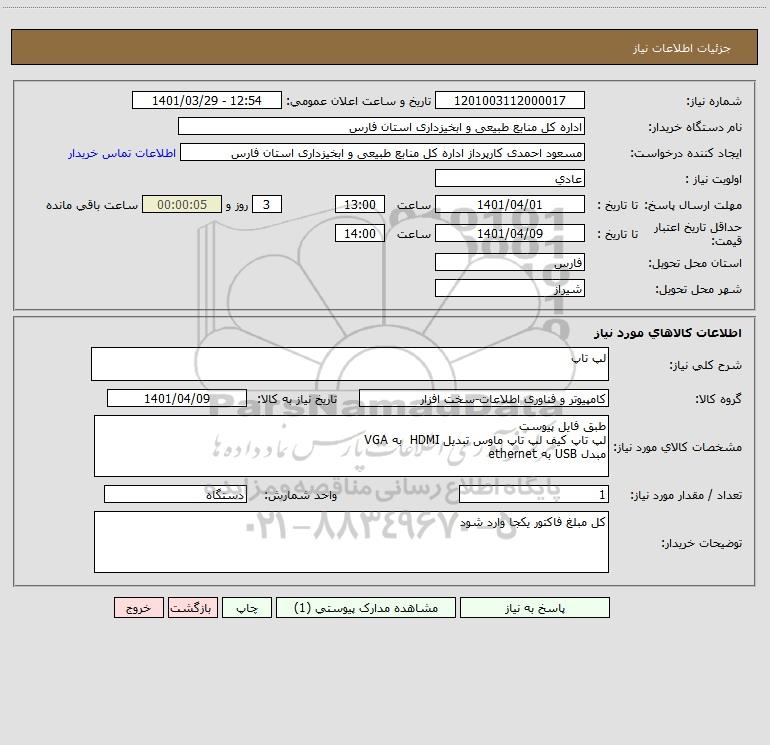Click the price validity date 1401/04/09
770x745 pixels.
point(510,233)
